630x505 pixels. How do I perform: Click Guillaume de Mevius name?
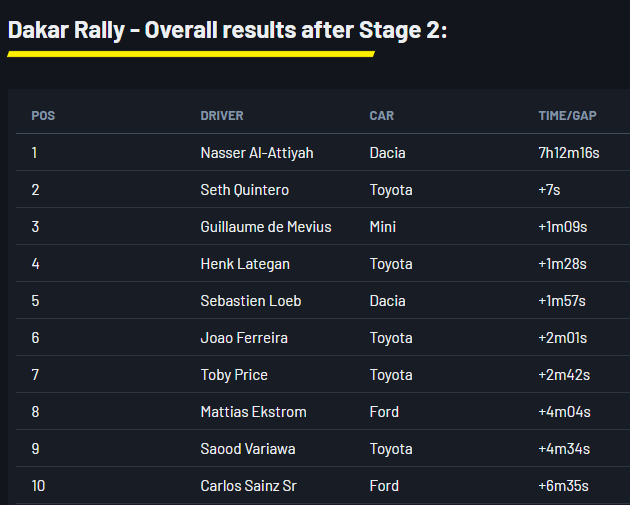266,227
